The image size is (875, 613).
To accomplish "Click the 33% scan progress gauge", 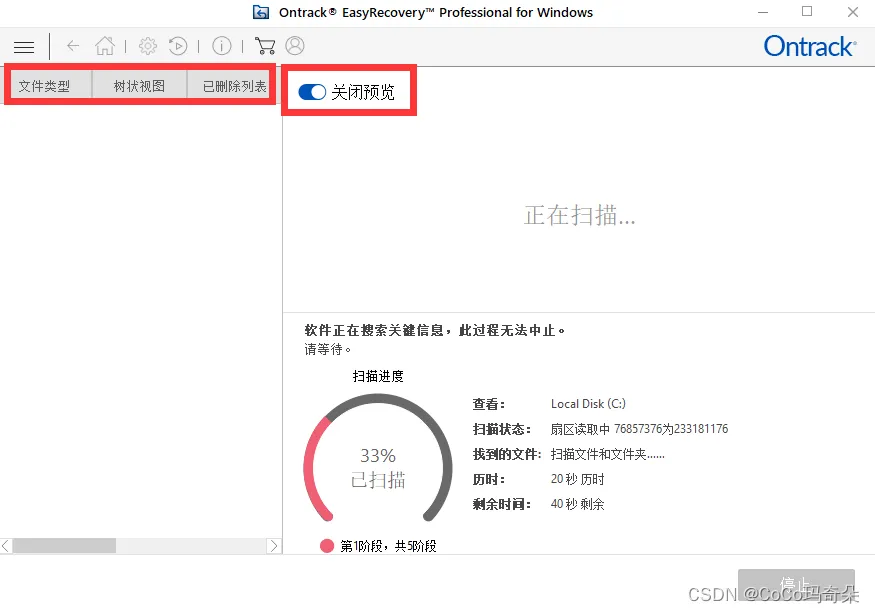I will point(378,458).
